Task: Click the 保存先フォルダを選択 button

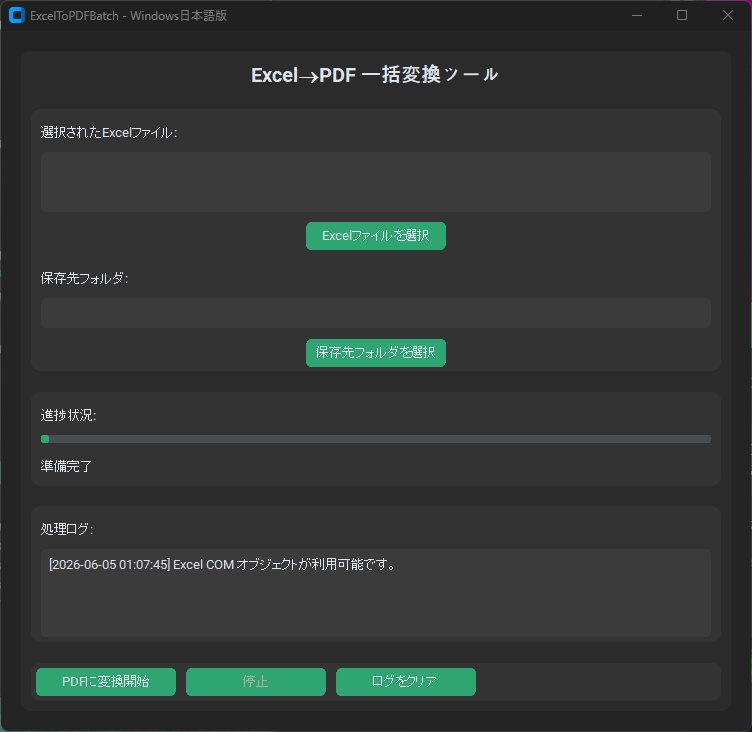Action: coord(376,353)
